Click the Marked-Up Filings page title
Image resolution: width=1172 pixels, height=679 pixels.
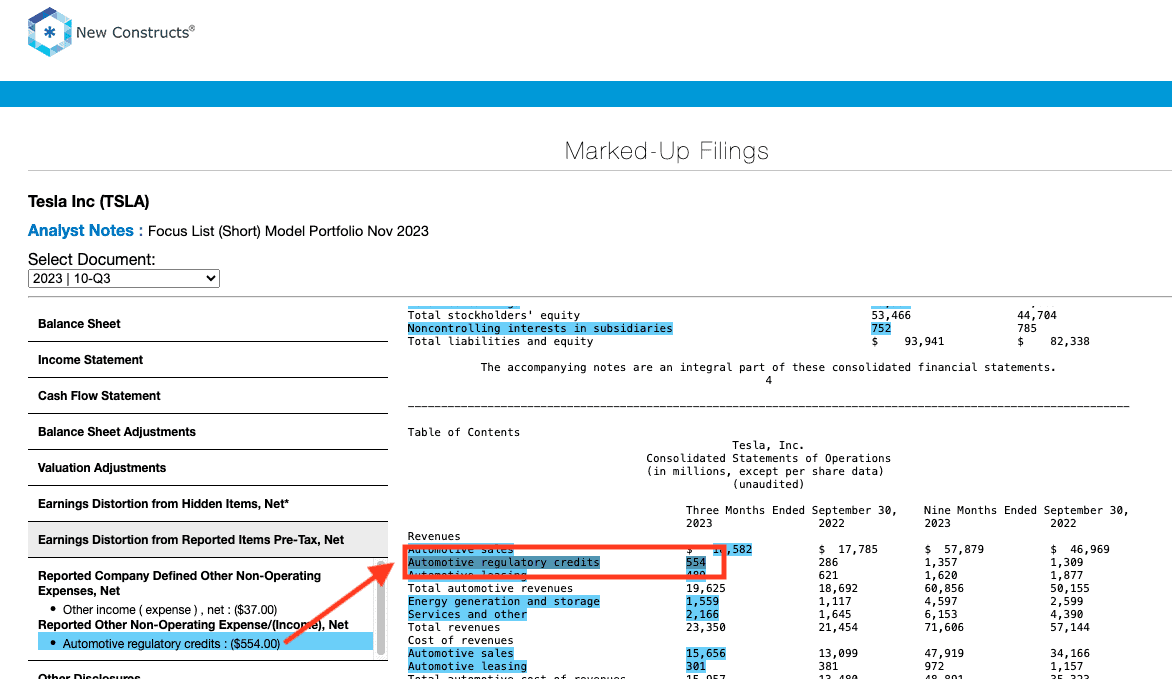[667, 150]
